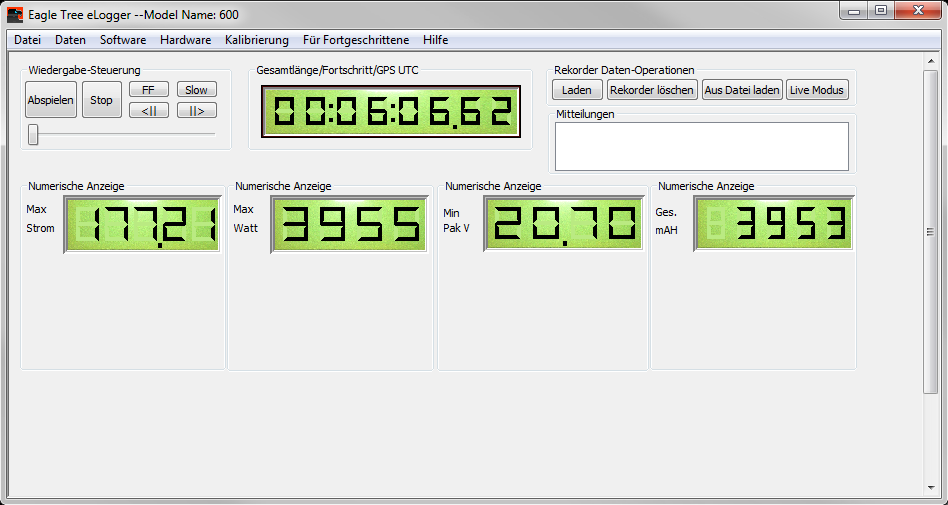Click the 'Ges. mAH' label text
The image size is (948, 505).
(666, 221)
